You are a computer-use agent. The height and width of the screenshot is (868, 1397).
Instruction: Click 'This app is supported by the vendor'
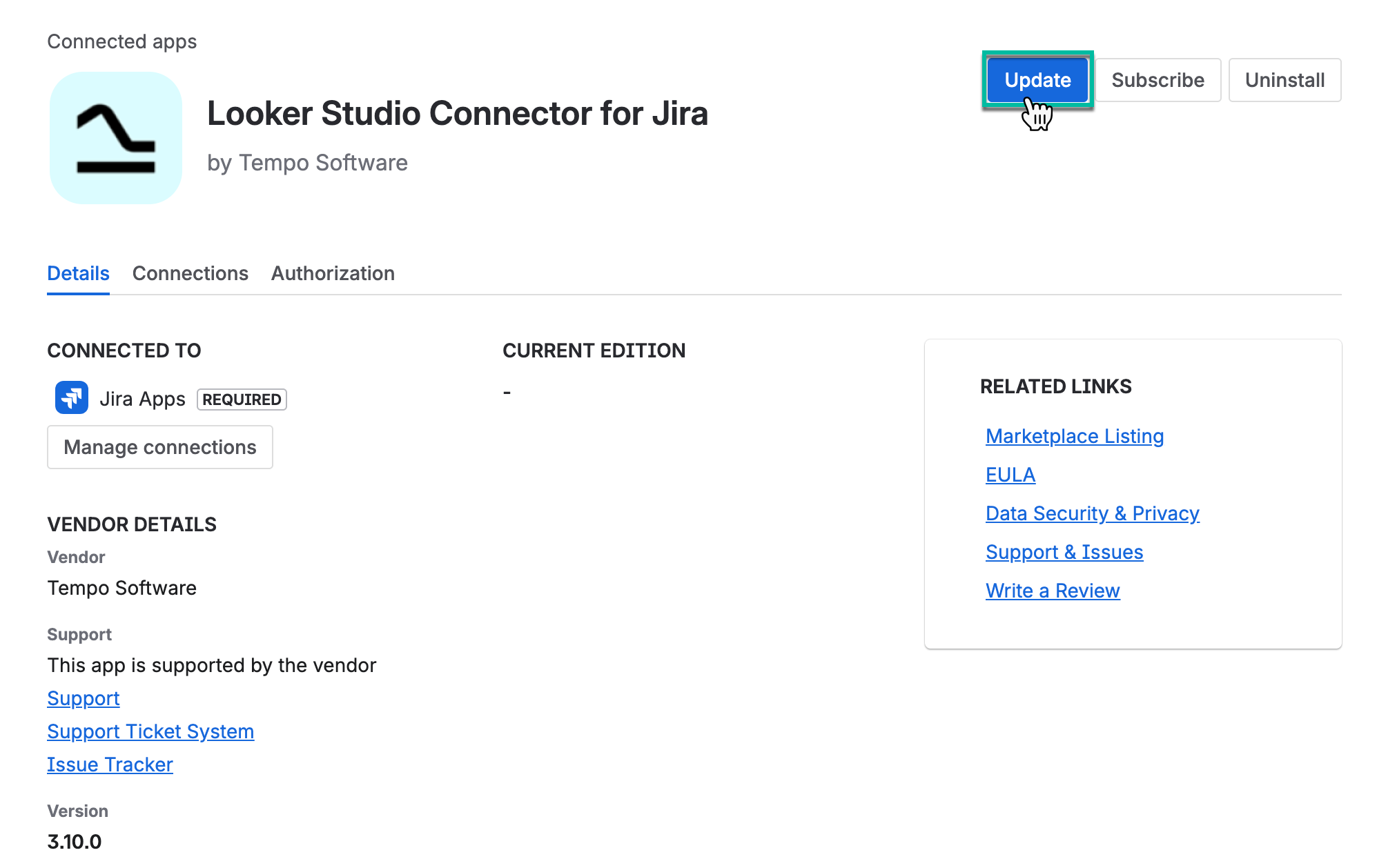(212, 665)
